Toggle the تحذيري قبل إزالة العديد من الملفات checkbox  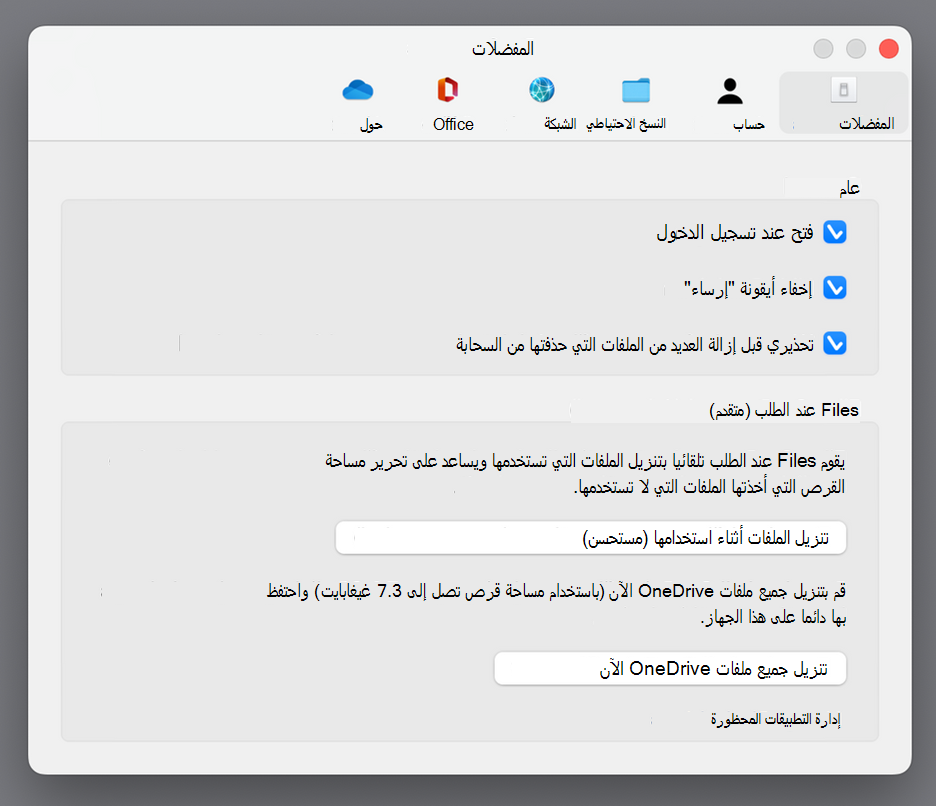coord(835,343)
